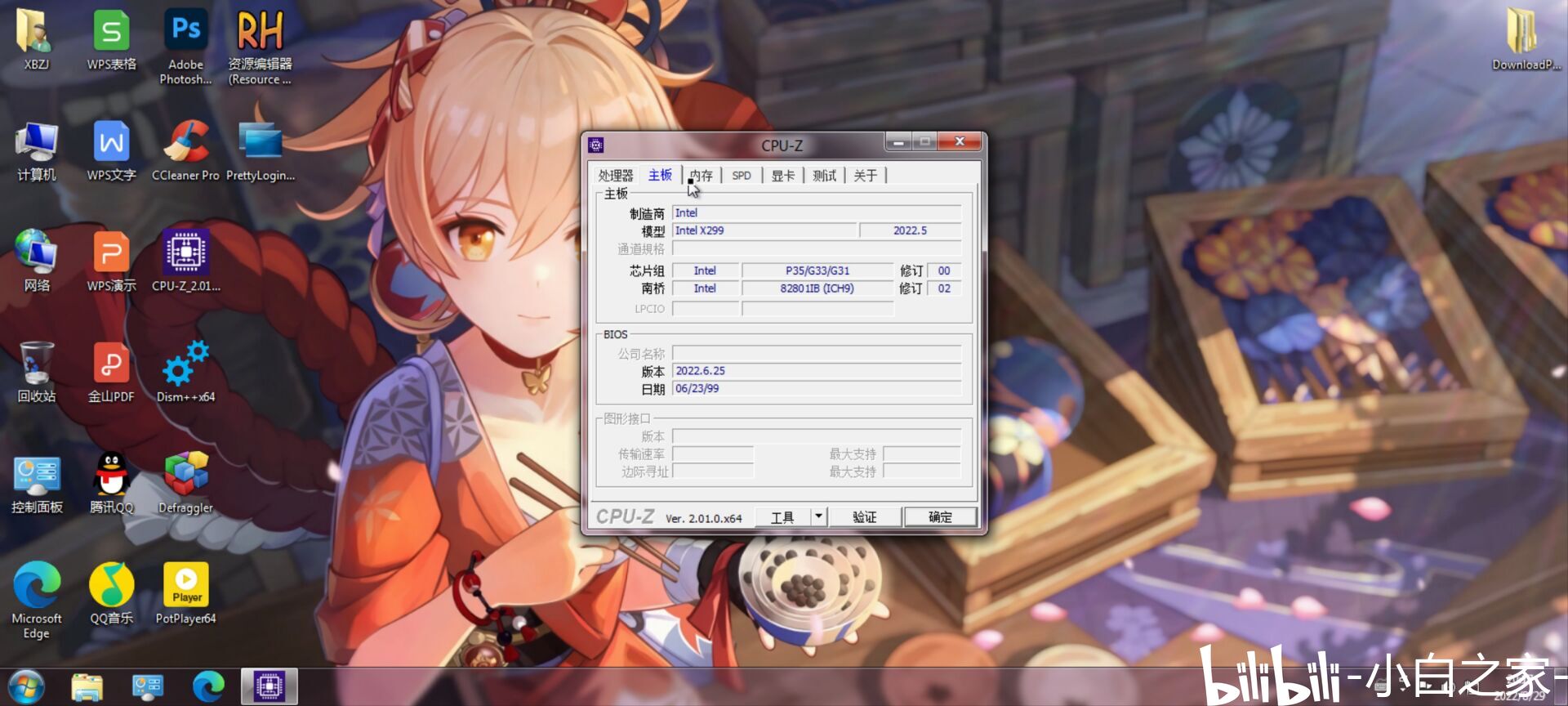Select the QQ音乐 desktop icon
Image resolution: width=1568 pixels, height=706 pixels.
[x=111, y=594]
